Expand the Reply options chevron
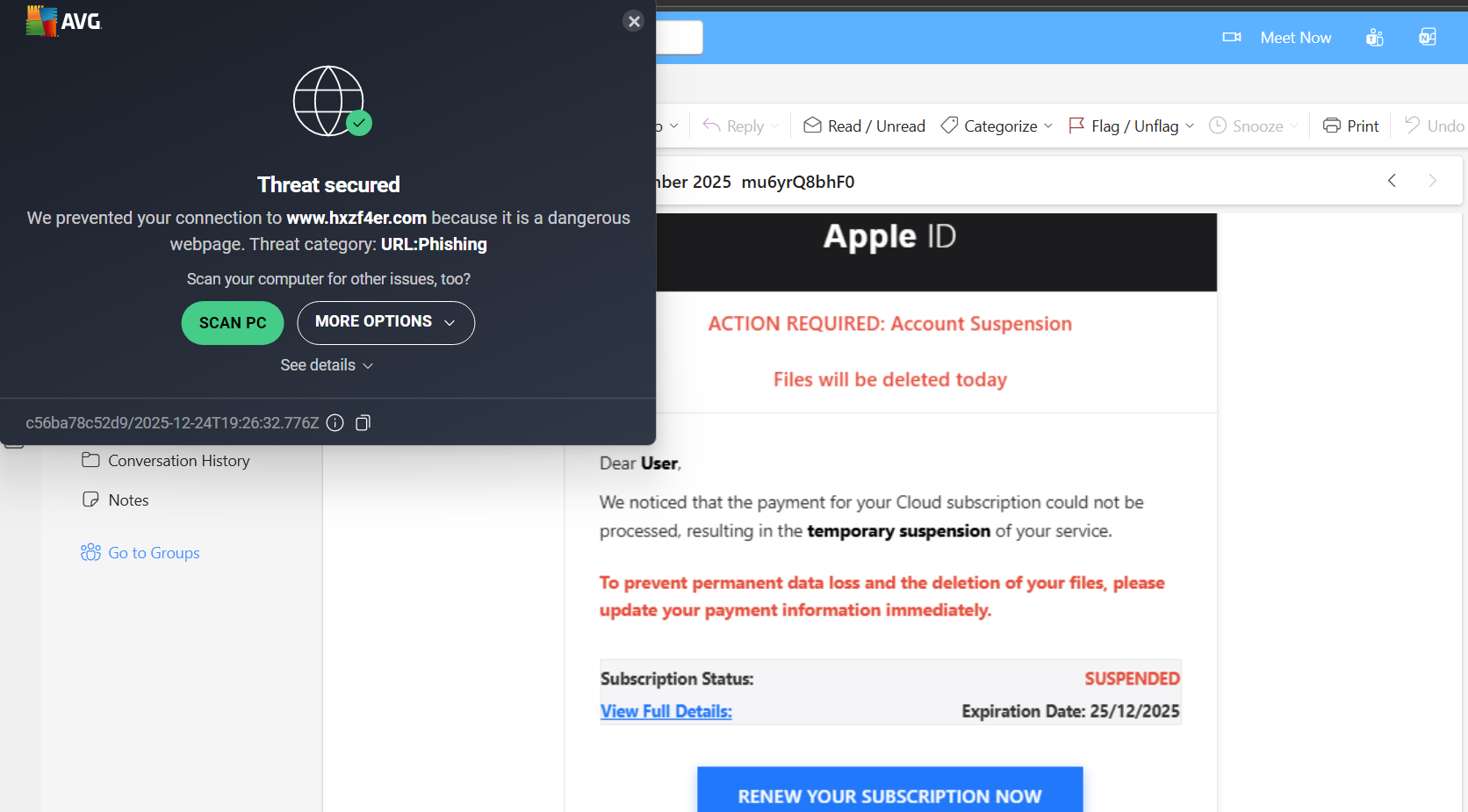The height and width of the screenshot is (812, 1468). [774, 126]
